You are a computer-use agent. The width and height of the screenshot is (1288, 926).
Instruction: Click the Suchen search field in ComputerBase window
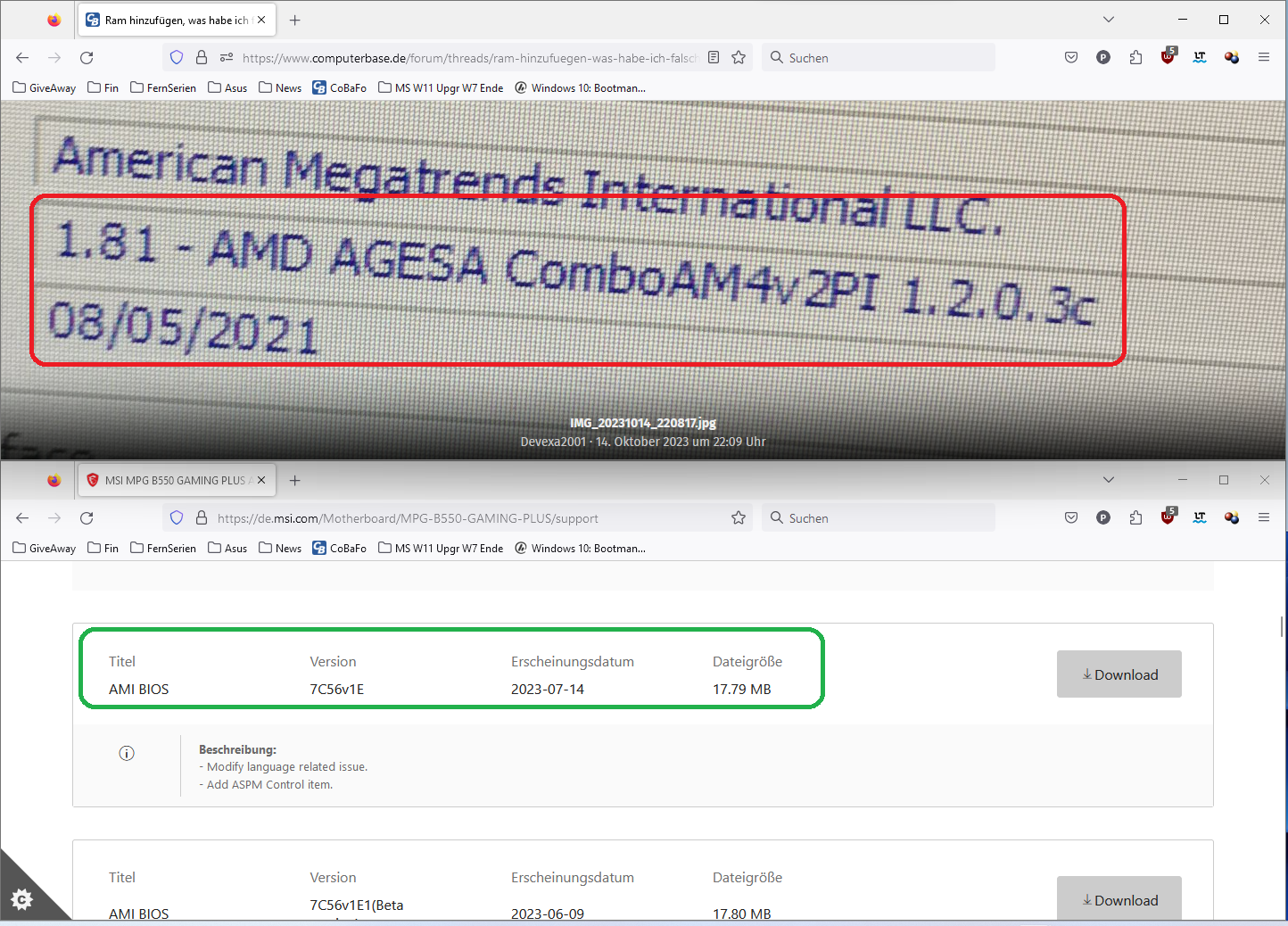pyautogui.click(x=879, y=58)
